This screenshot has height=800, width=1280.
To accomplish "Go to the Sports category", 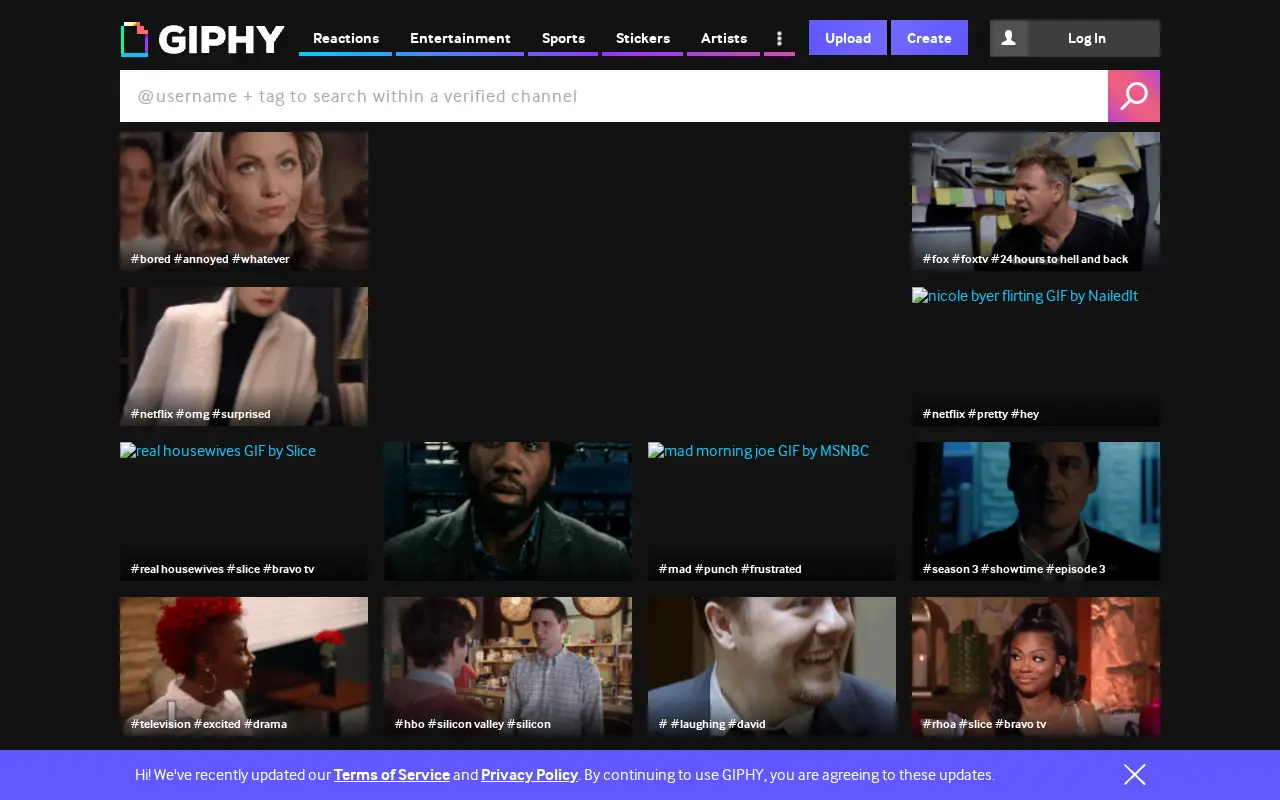I will (563, 38).
